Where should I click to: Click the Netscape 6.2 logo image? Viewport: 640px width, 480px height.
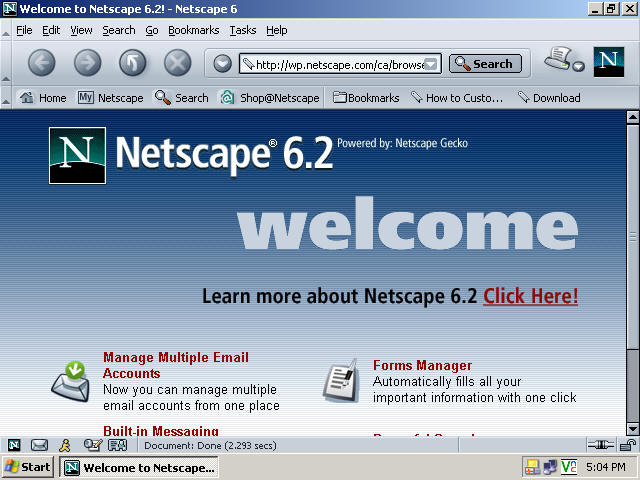pos(191,155)
